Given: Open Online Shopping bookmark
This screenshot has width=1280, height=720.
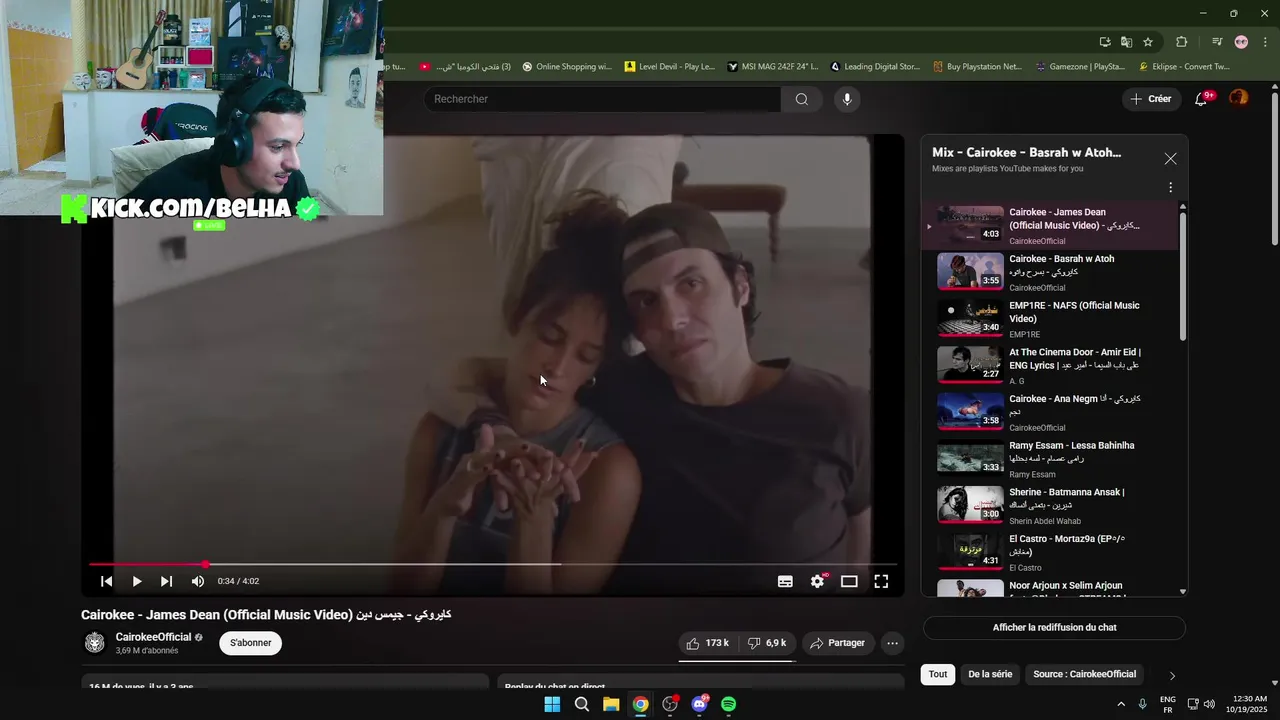Looking at the screenshot, I should pos(567,67).
